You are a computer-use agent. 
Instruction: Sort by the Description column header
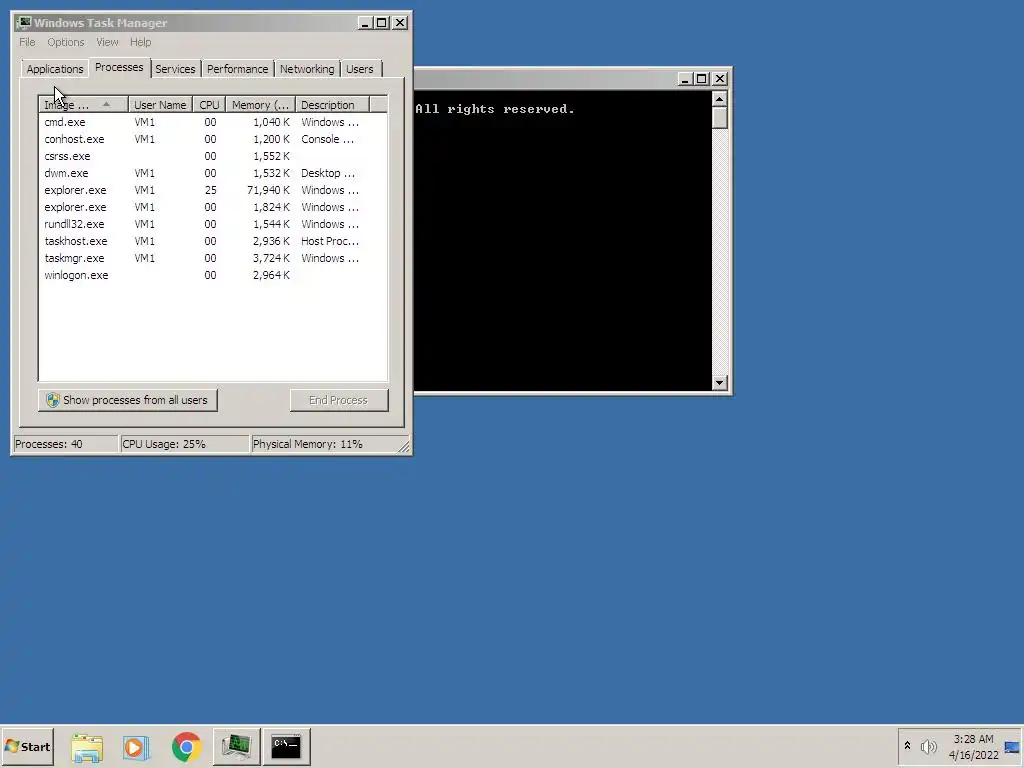click(x=332, y=104)
